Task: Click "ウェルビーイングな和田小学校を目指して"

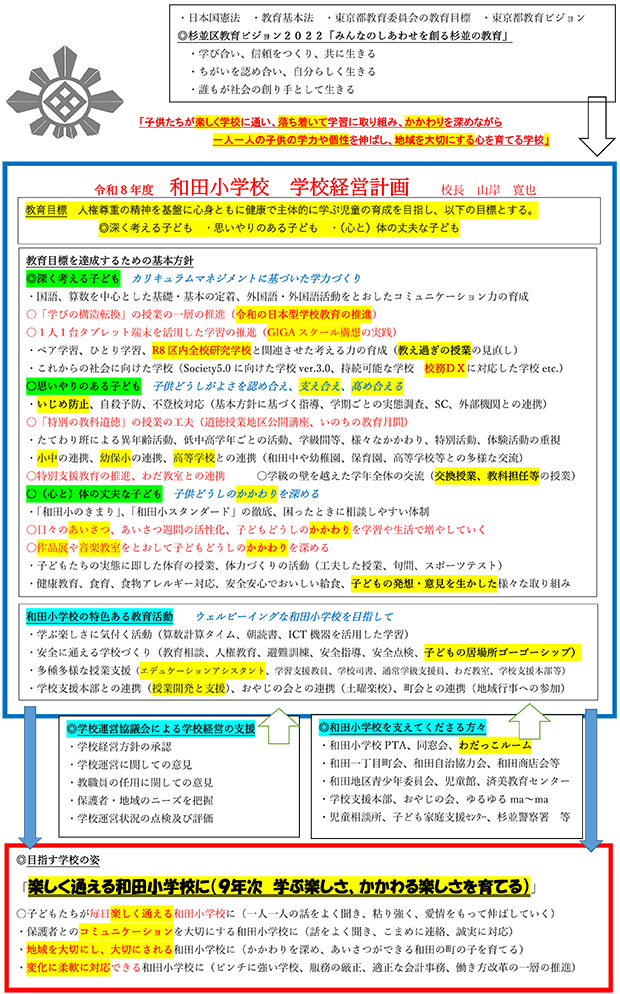Action: coord(295,616)
